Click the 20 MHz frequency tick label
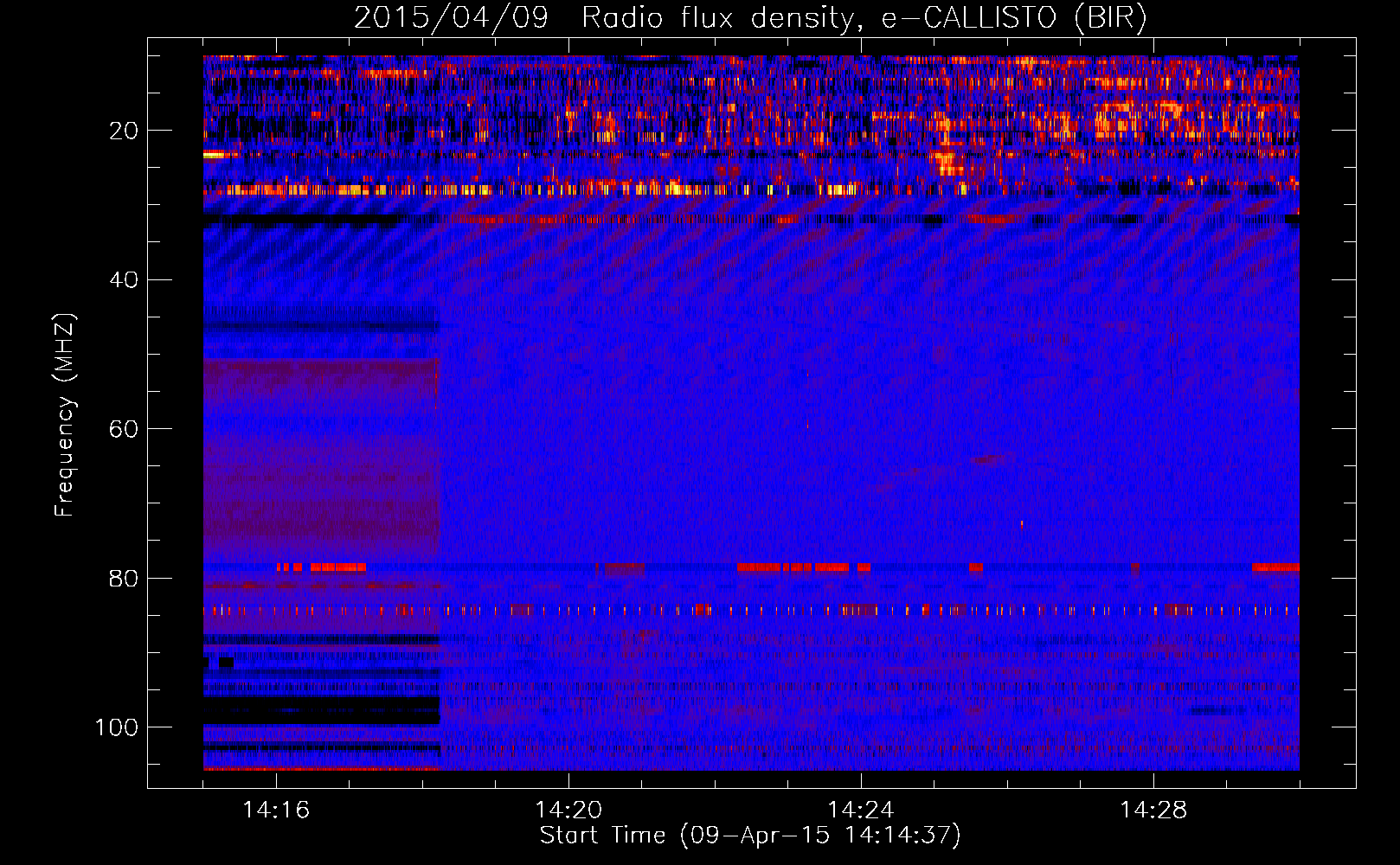This screenshot has width=1400, height=865. (x=124, y=131)
